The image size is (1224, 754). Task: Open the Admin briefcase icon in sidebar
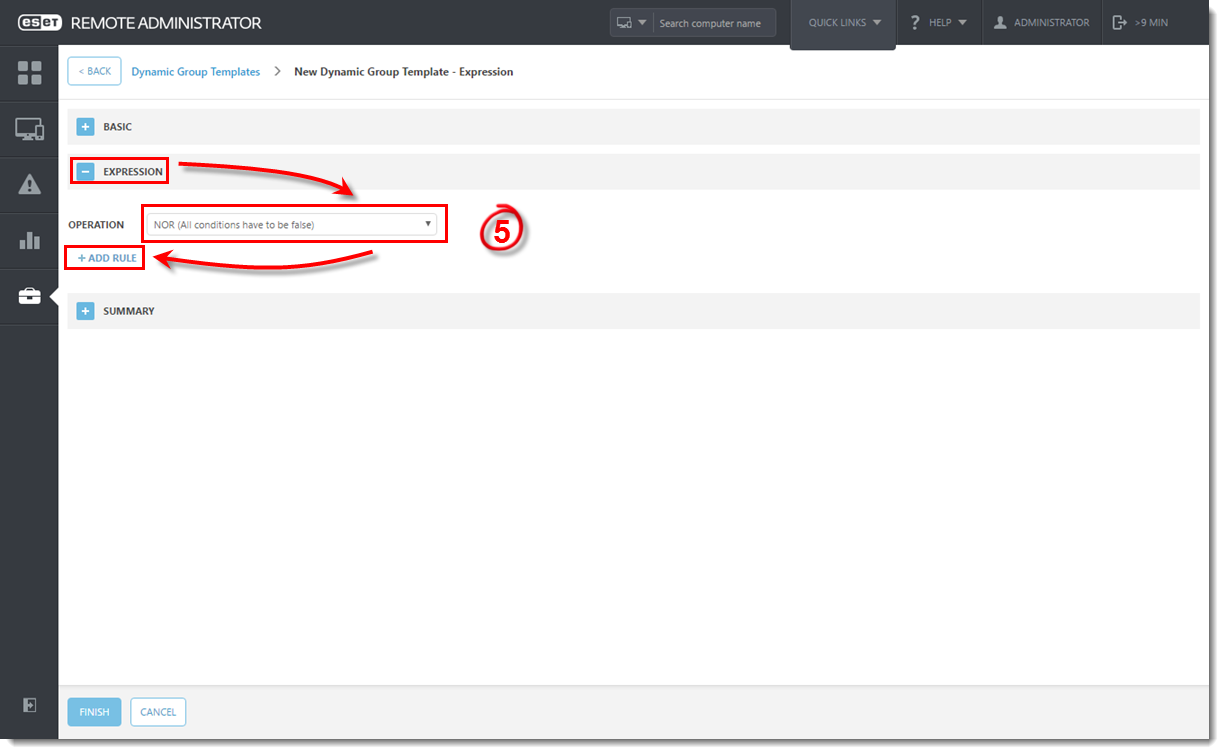coord(29,296)
